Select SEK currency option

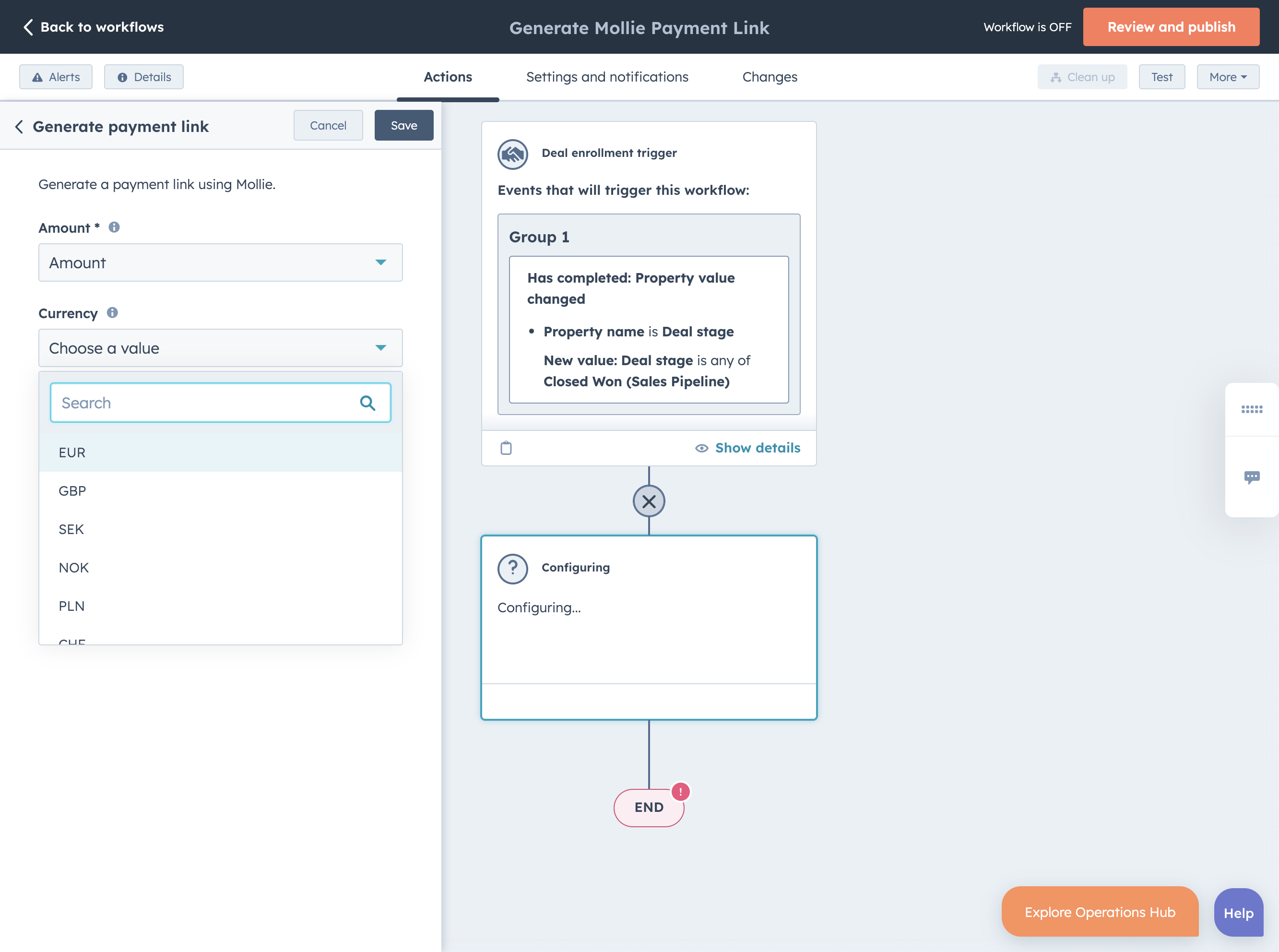tap(221, 529)
